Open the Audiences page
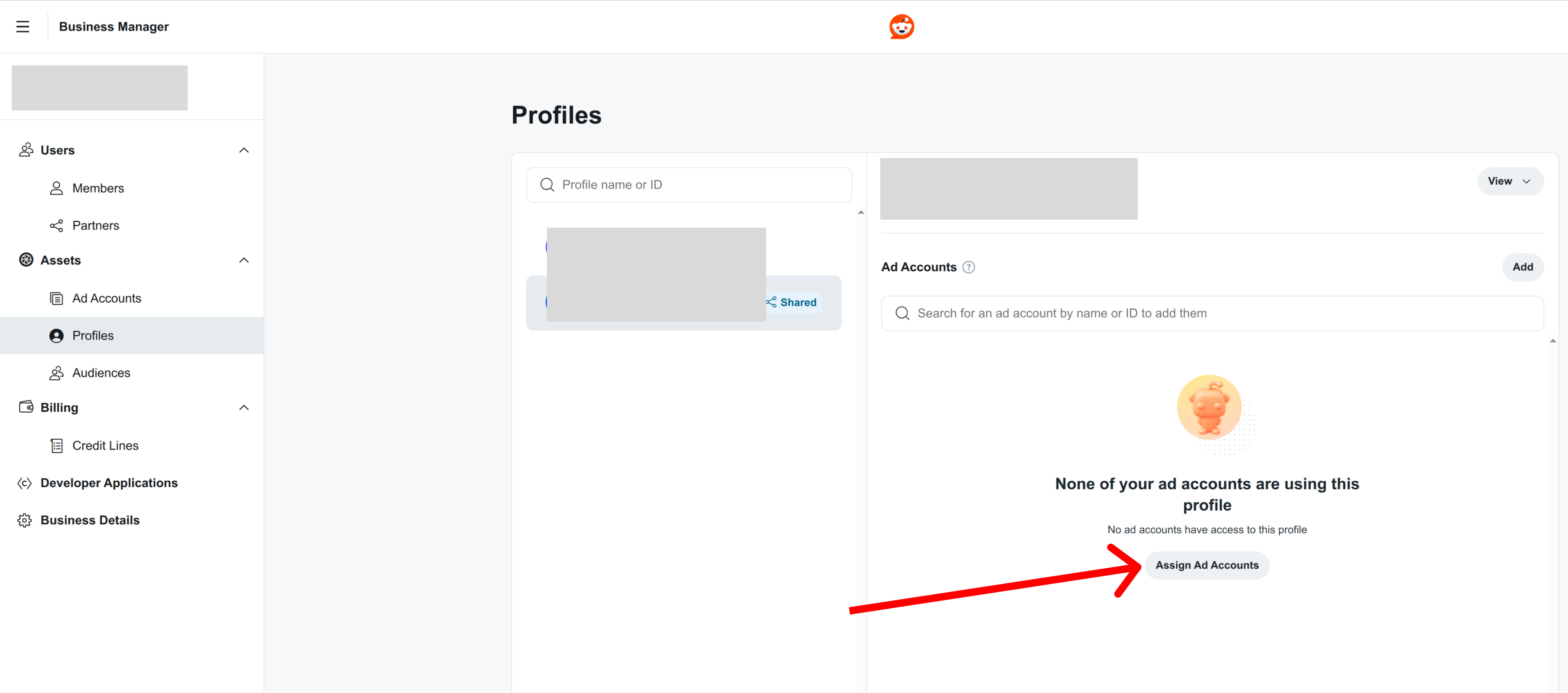1568x693 pixels. [x=101, y=372]
